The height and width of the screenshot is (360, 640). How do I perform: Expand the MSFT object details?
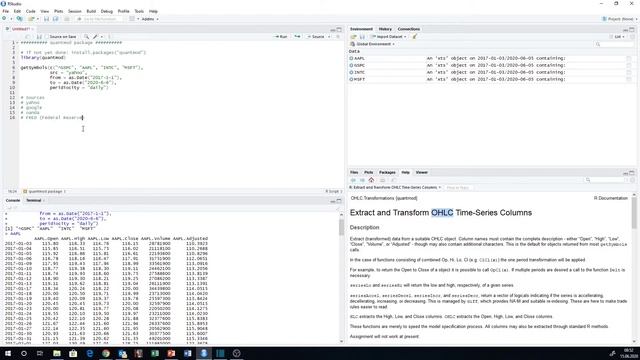(351, 79)
